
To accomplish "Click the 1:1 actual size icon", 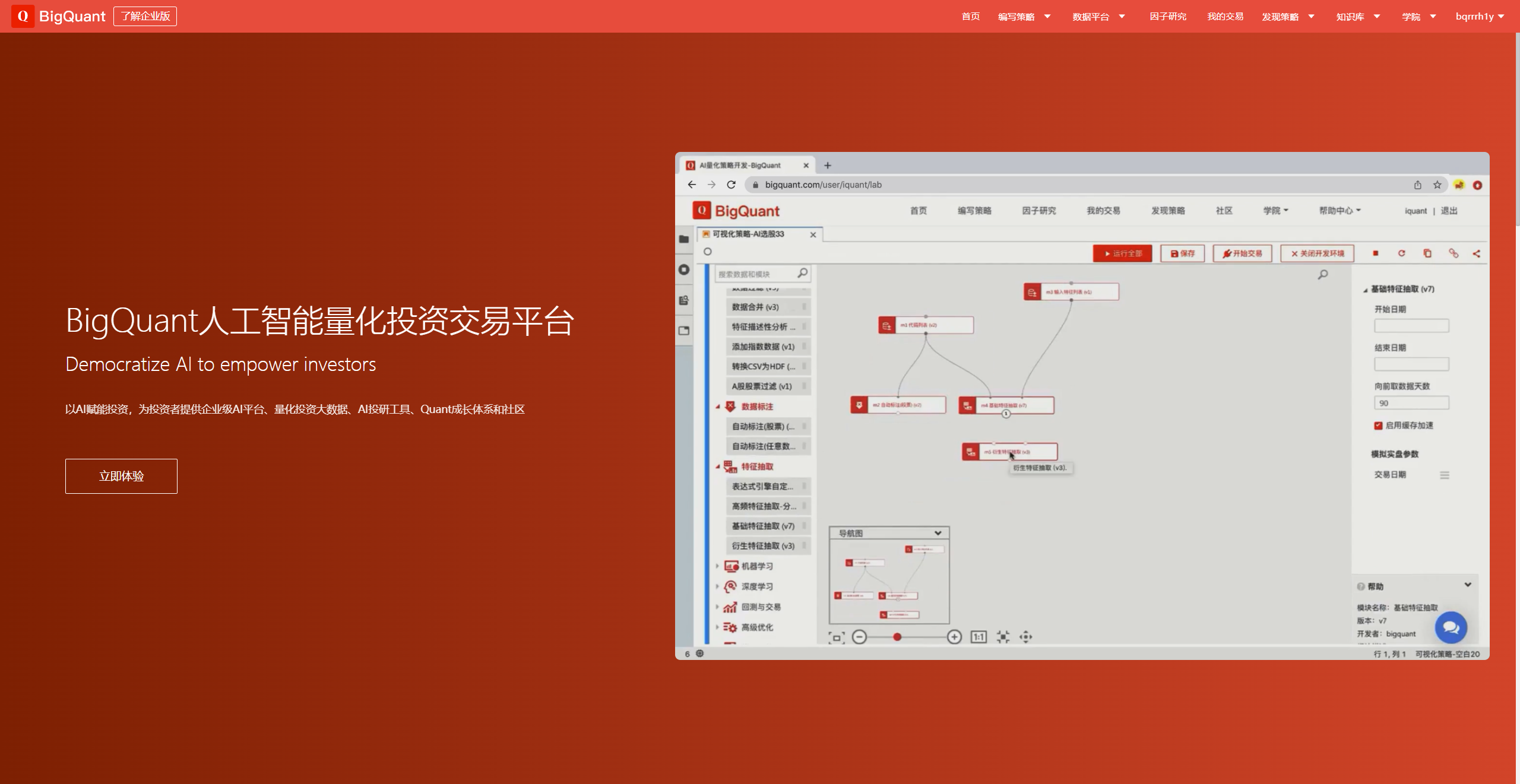I will 978,637.
